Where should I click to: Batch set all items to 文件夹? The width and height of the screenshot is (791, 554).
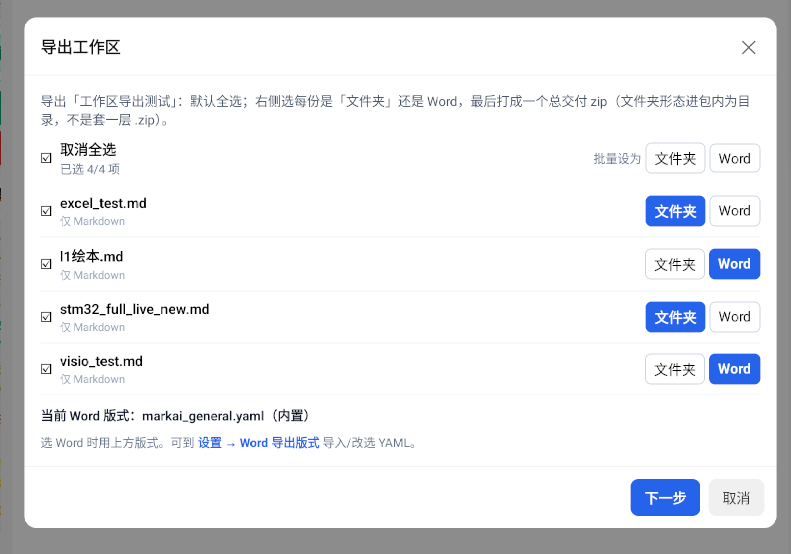(x=675, y=158)
